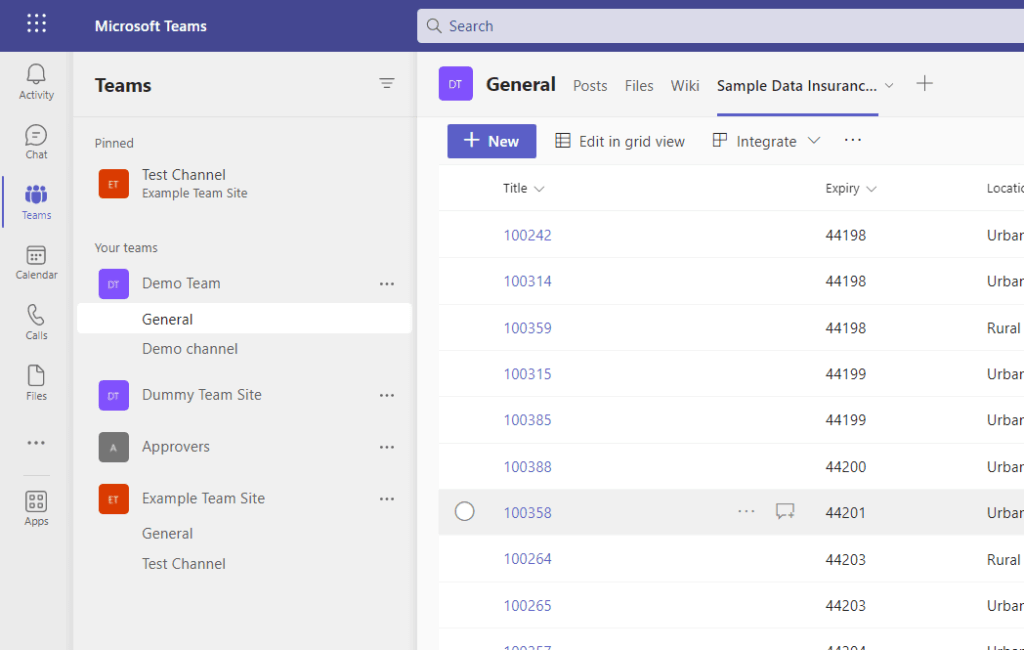The width and height of the screenshot is (1024, 650).
Task: Click Expiry value 44200
Action: click(x=845, y=467)
